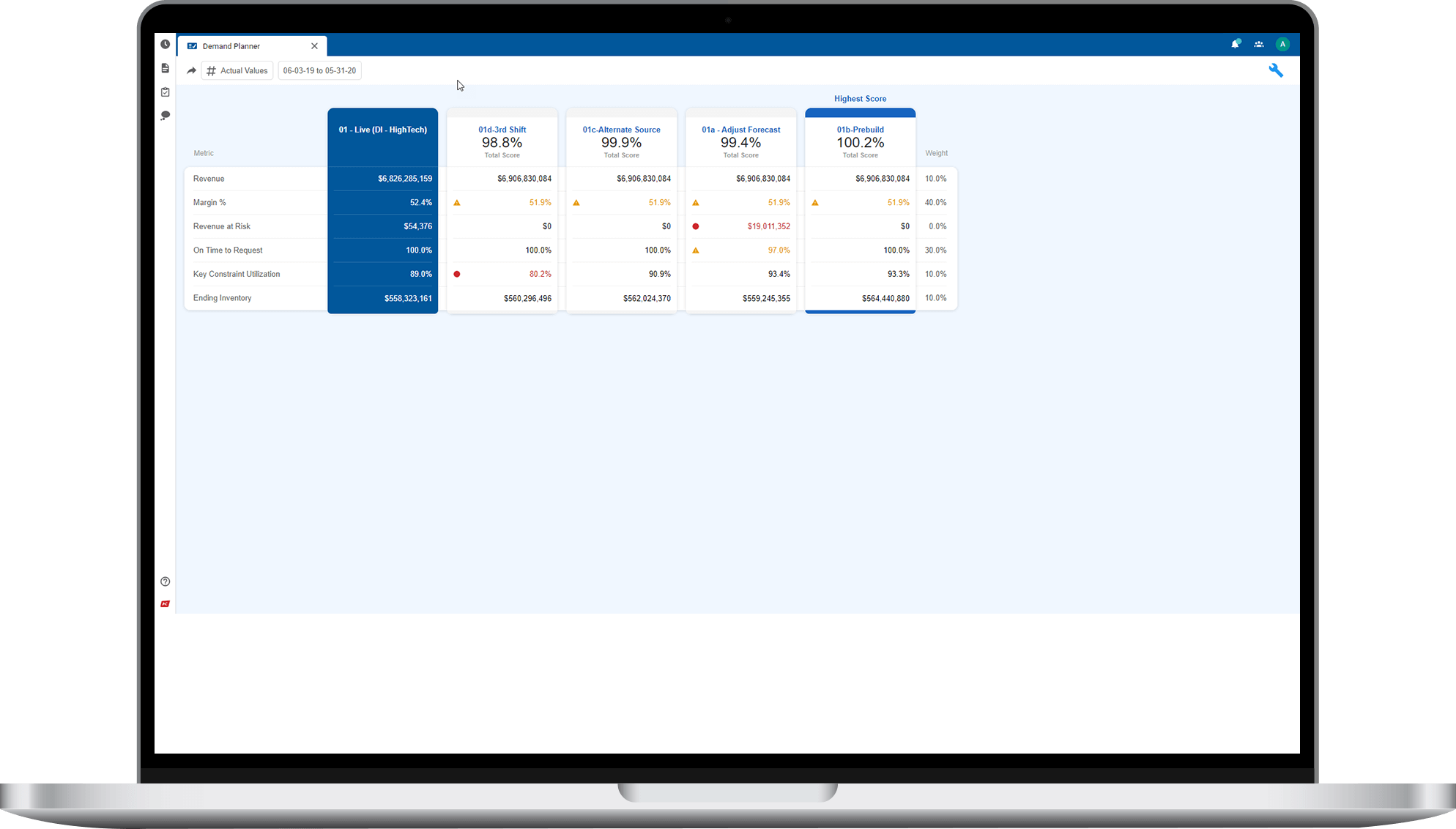Select the Revenue at Risk metric label
1456x829 pixels.
(x=222, y=226)
